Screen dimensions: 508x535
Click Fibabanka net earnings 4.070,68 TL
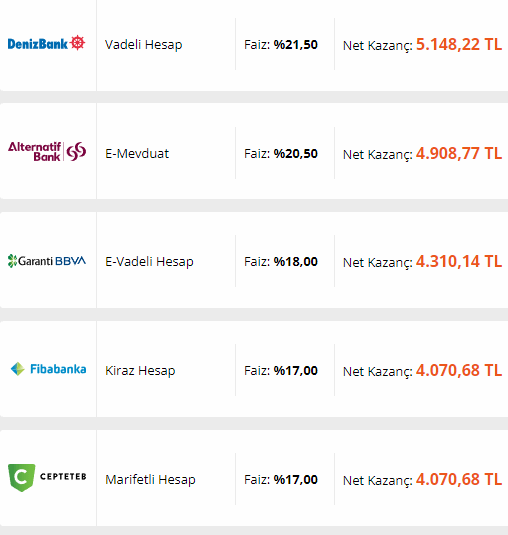point(459,371)
